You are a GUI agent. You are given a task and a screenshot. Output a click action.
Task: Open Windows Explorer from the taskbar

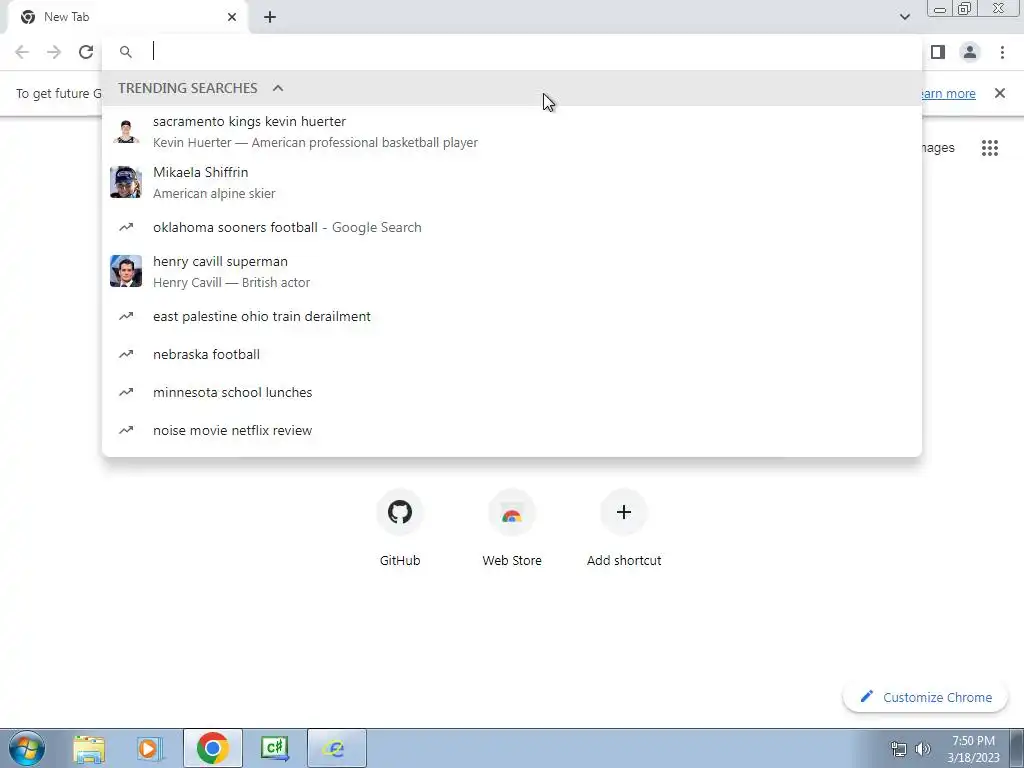89,748
